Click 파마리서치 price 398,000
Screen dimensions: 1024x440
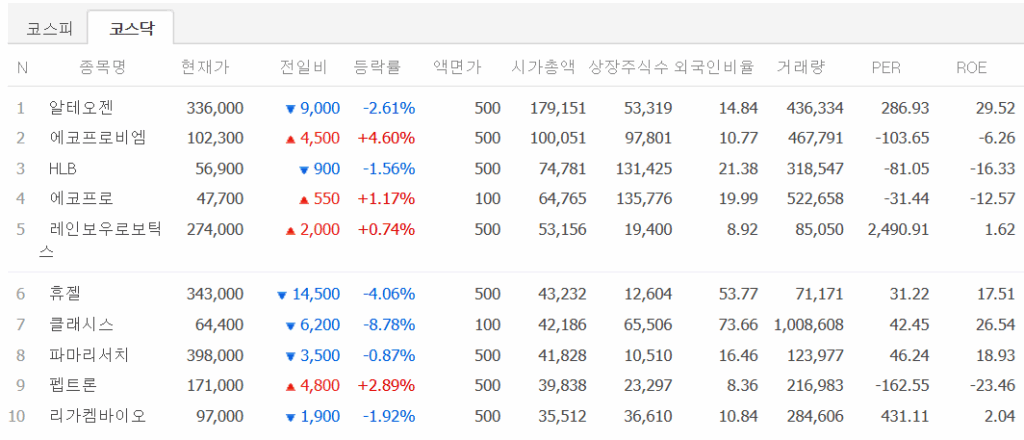[215, 355]
